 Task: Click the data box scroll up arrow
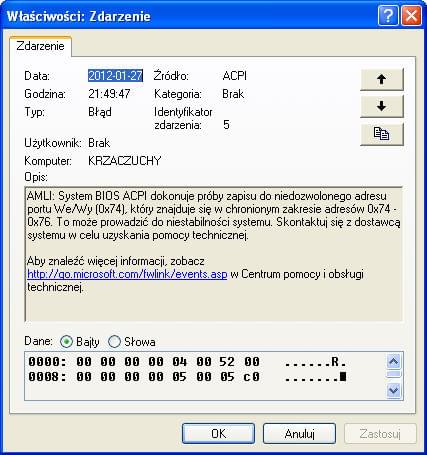pos(394,362)
